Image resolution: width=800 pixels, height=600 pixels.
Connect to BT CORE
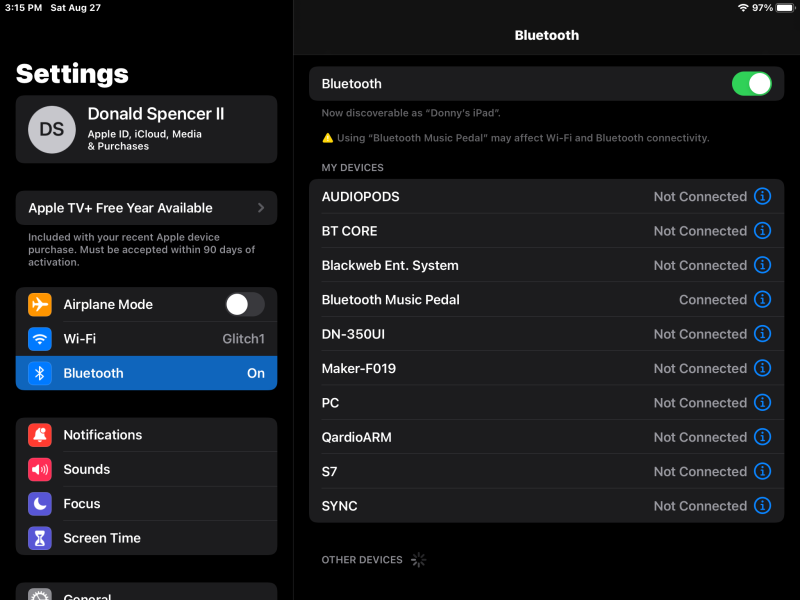click(546, 231)
